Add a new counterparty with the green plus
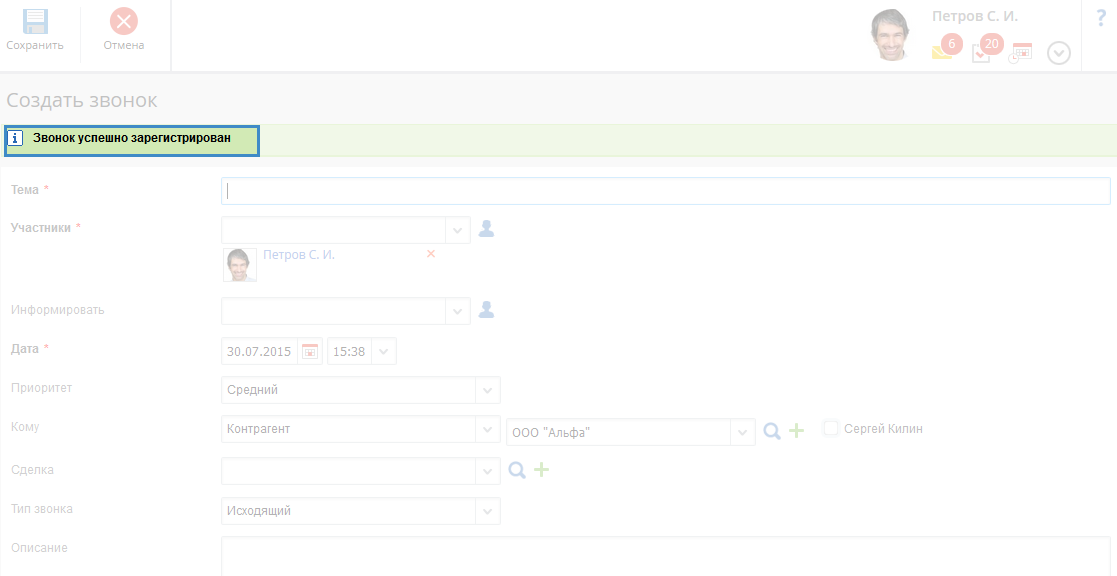The image size is (1117, 576). point(796,430)
